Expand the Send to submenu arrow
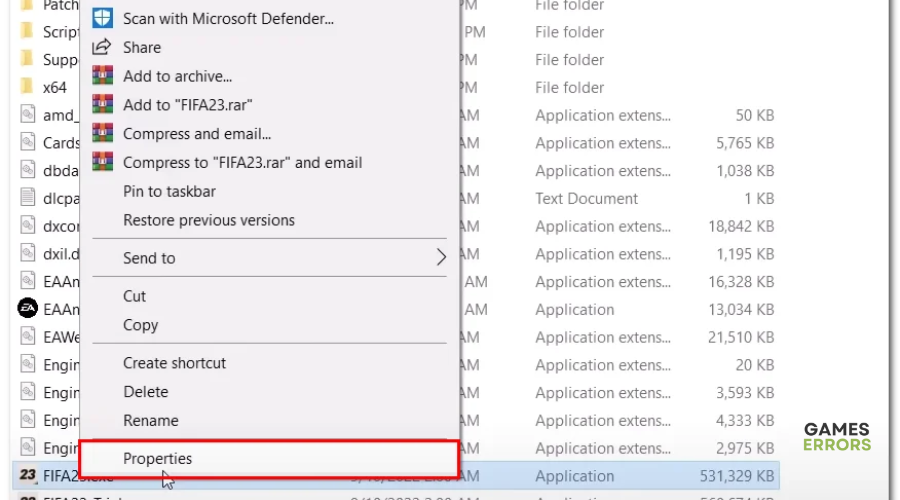The image size is (900, 500). (x=440, y=257)
